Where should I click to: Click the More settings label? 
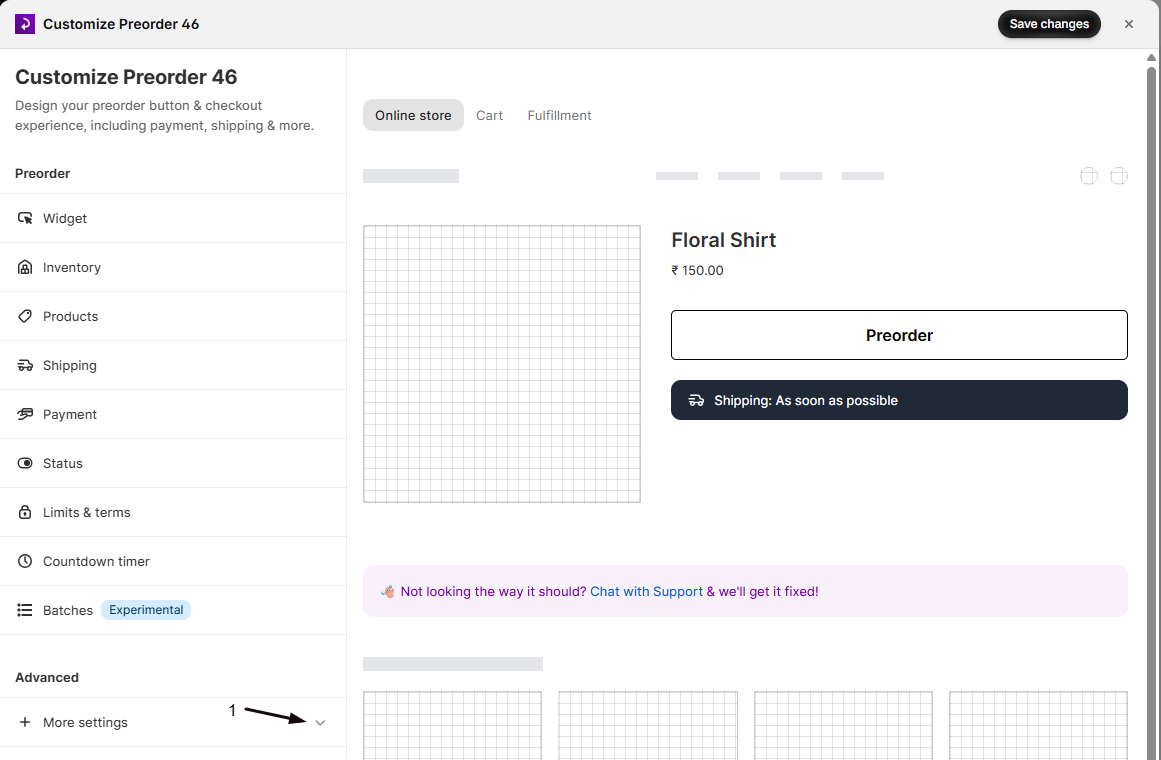point(85,722)
